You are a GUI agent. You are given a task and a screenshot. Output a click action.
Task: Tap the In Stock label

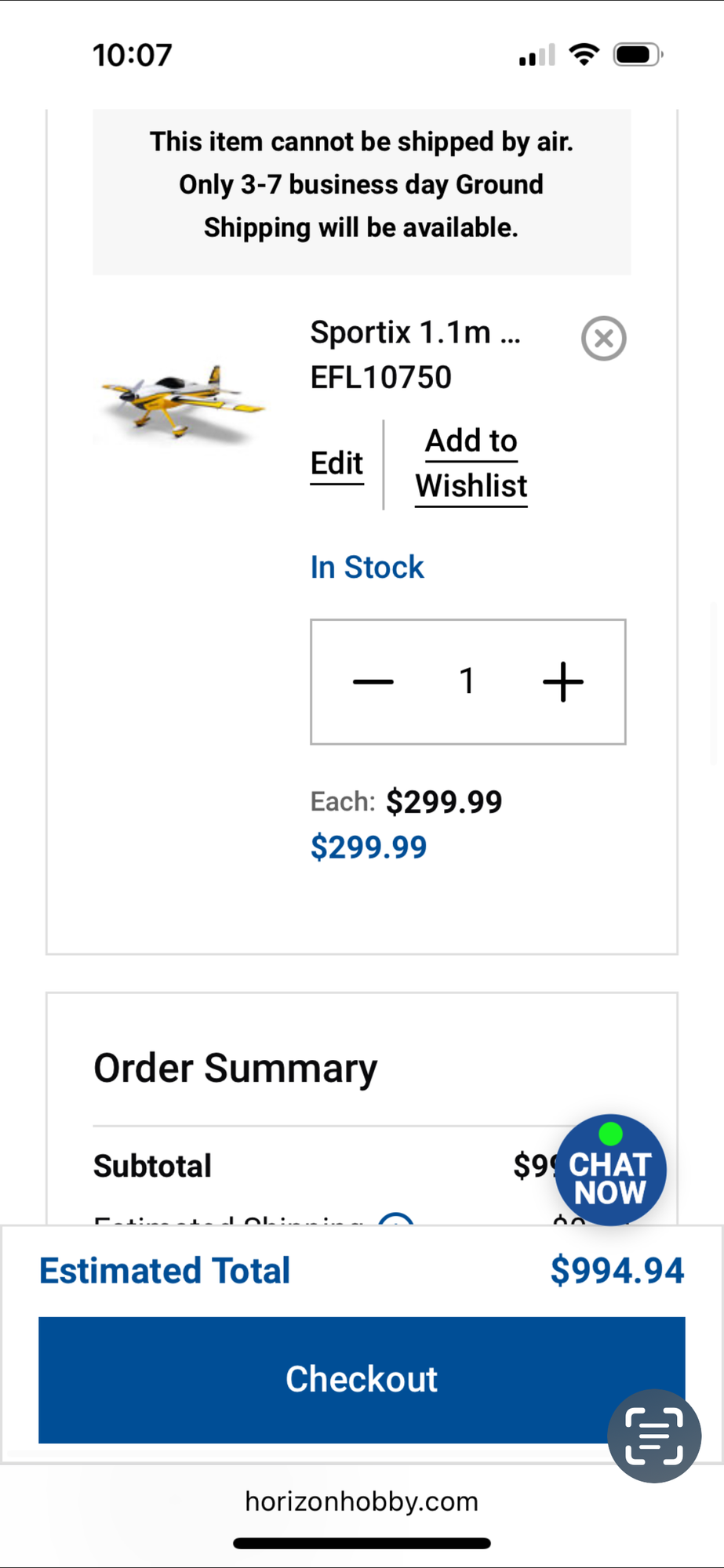[367, 567]
